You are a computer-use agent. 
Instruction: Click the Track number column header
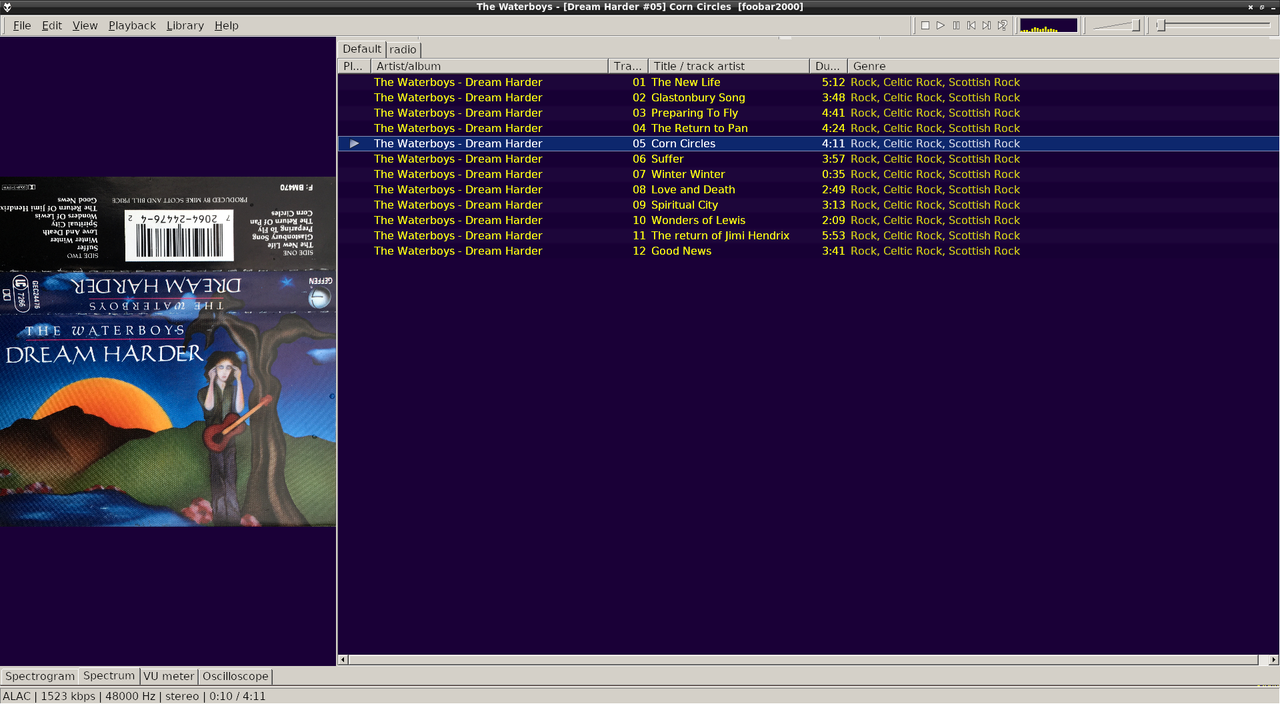[628, 66]
